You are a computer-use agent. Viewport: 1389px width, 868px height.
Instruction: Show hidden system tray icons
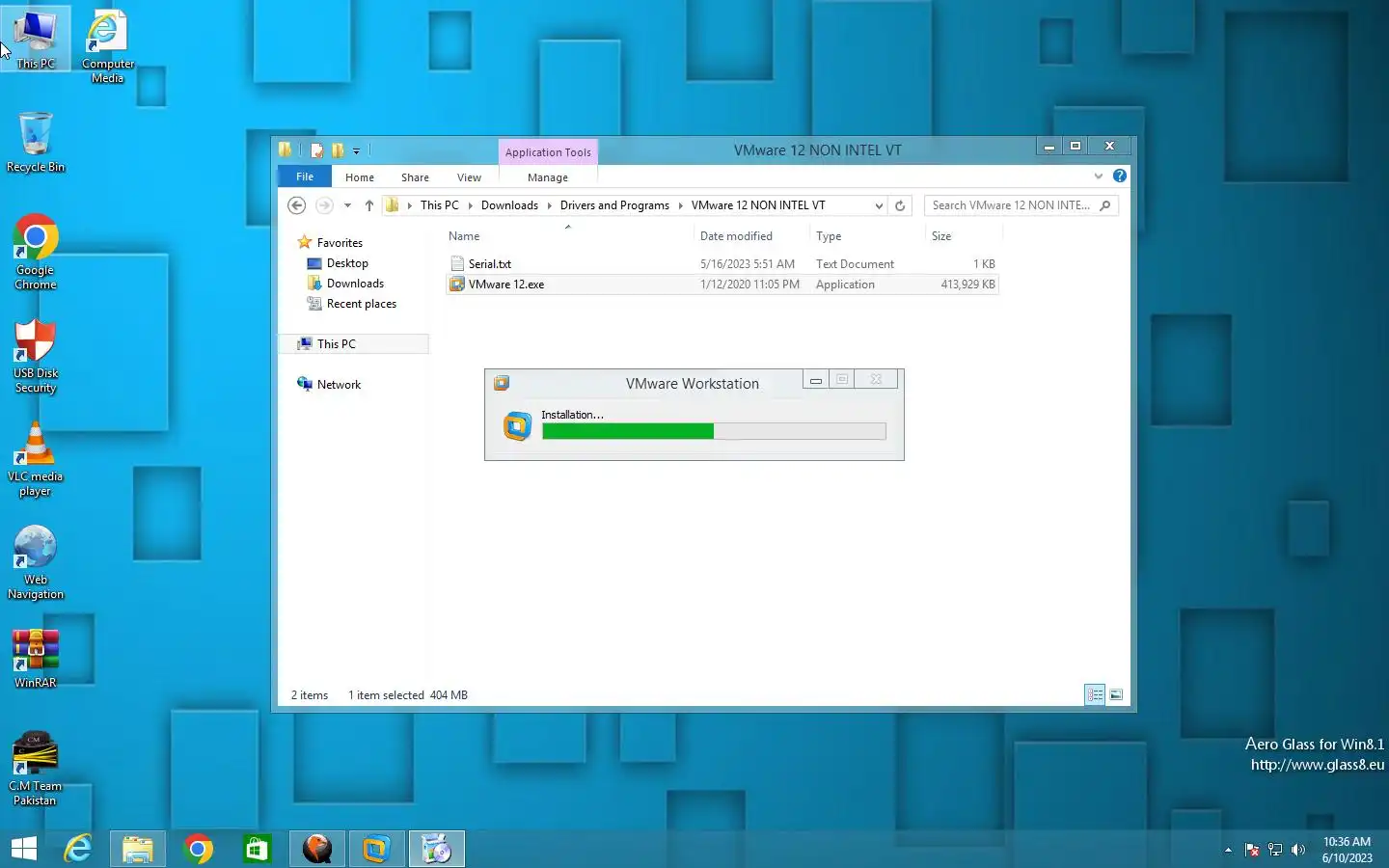click(x=1228, y=850)
